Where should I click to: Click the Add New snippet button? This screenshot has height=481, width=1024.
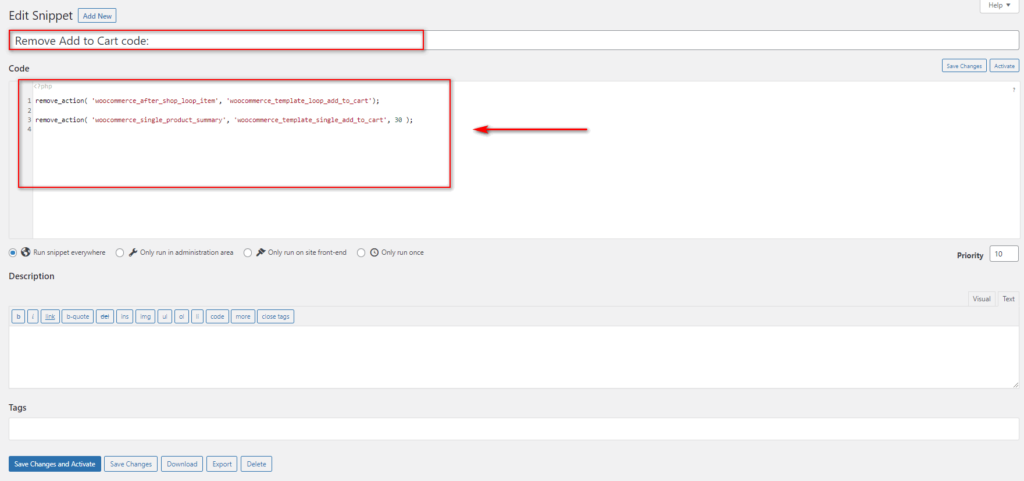pyautogui.click(x=97, y=15)
